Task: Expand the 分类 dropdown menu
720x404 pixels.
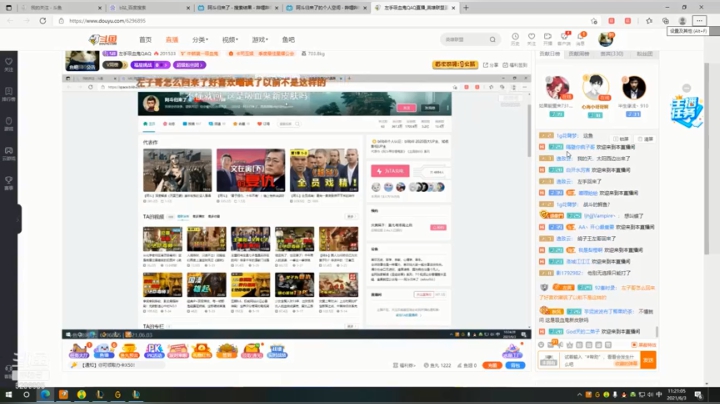Action: point(200,40)
